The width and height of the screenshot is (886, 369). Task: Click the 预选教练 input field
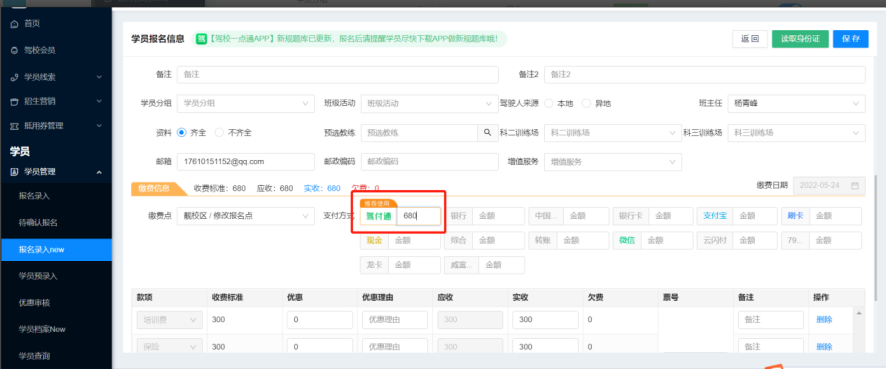419,133
